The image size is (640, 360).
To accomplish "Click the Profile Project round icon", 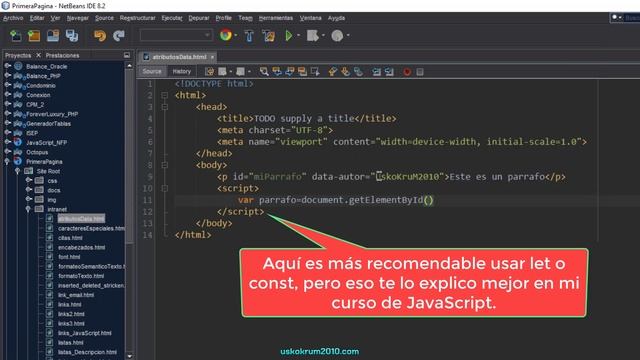I will tap(337, 36).
